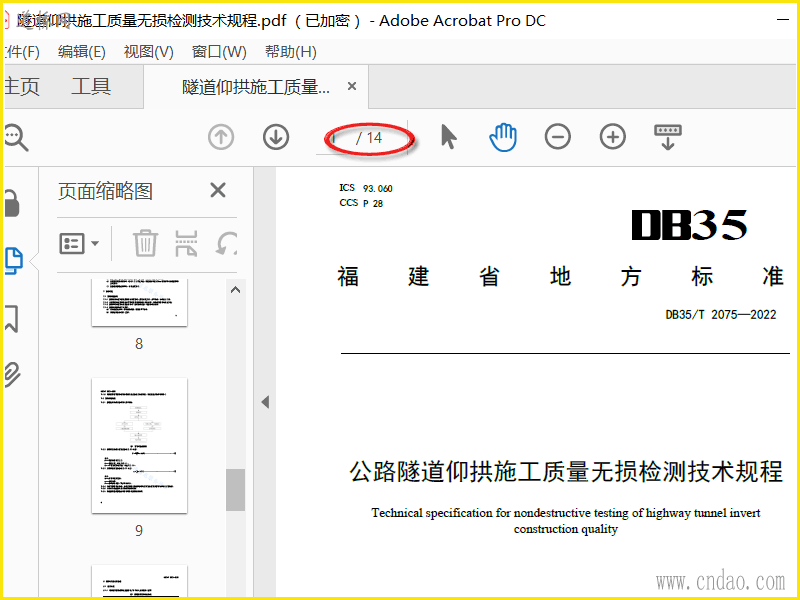
Task: Collapse the navigation pane arrow
Action: click(x=265, y=402)
